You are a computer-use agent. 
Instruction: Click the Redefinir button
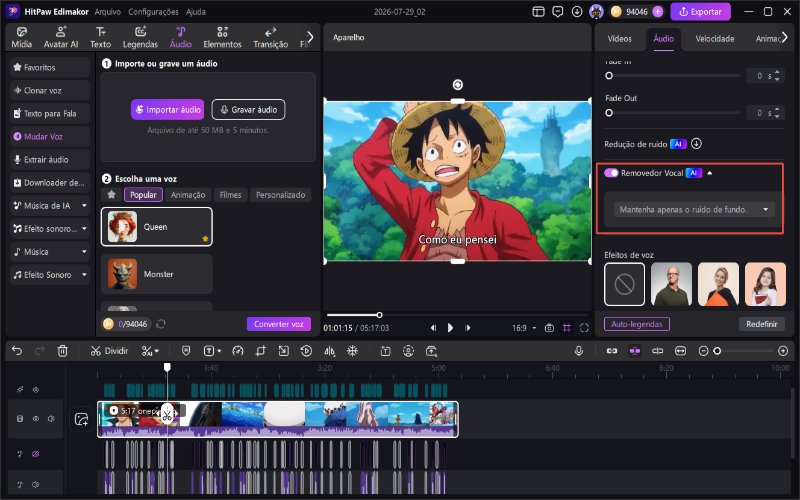click(761, 324)
